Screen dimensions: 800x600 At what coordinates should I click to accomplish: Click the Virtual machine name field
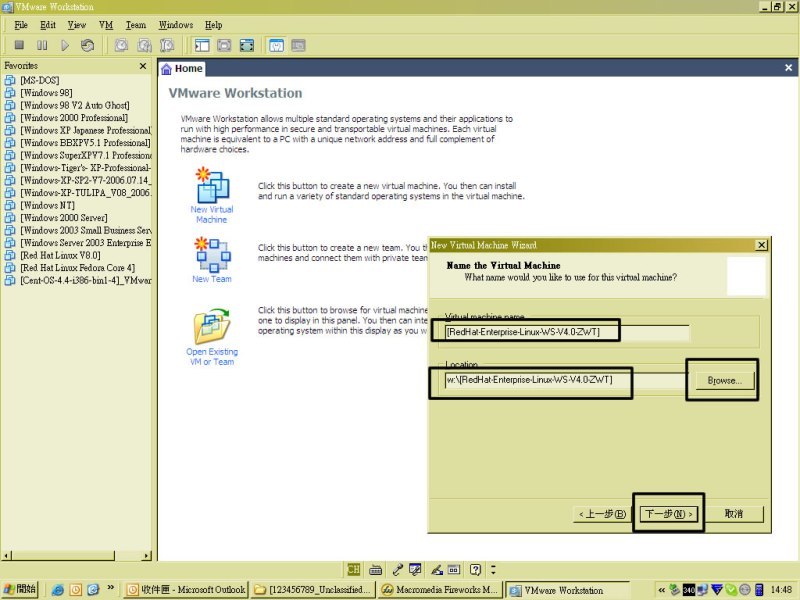(566, 332)
